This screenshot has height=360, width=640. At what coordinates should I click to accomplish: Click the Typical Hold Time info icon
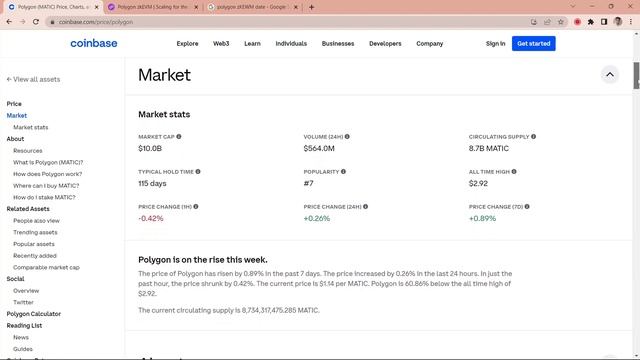198,172
